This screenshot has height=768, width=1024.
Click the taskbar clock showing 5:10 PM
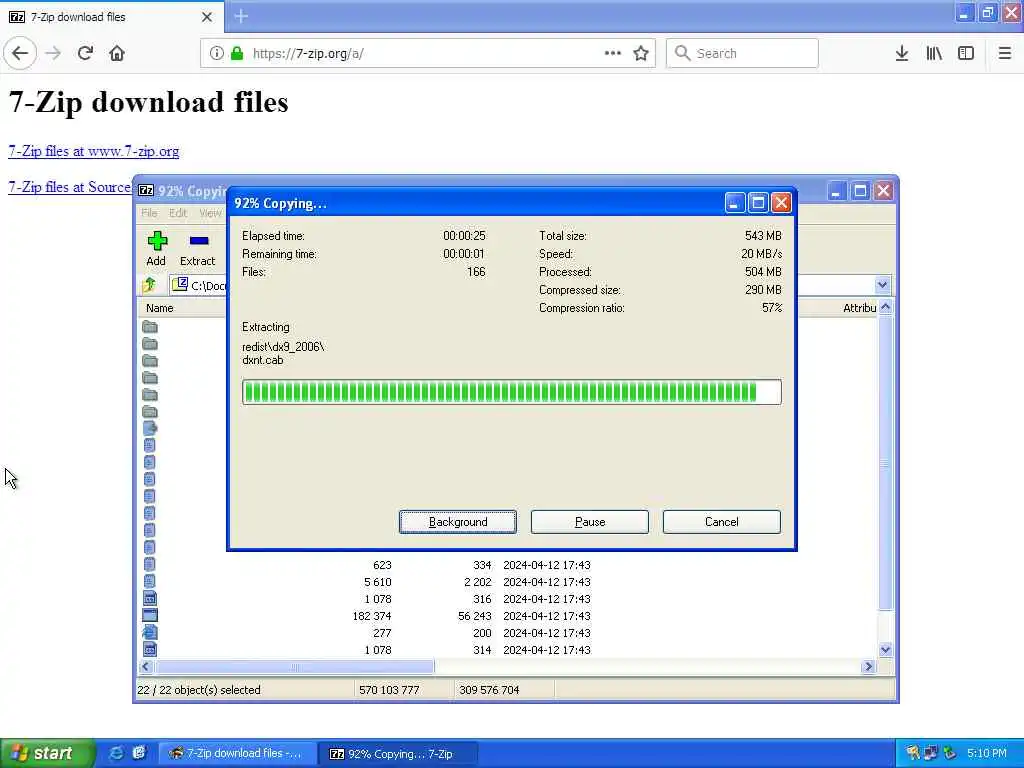pos(987,753)
